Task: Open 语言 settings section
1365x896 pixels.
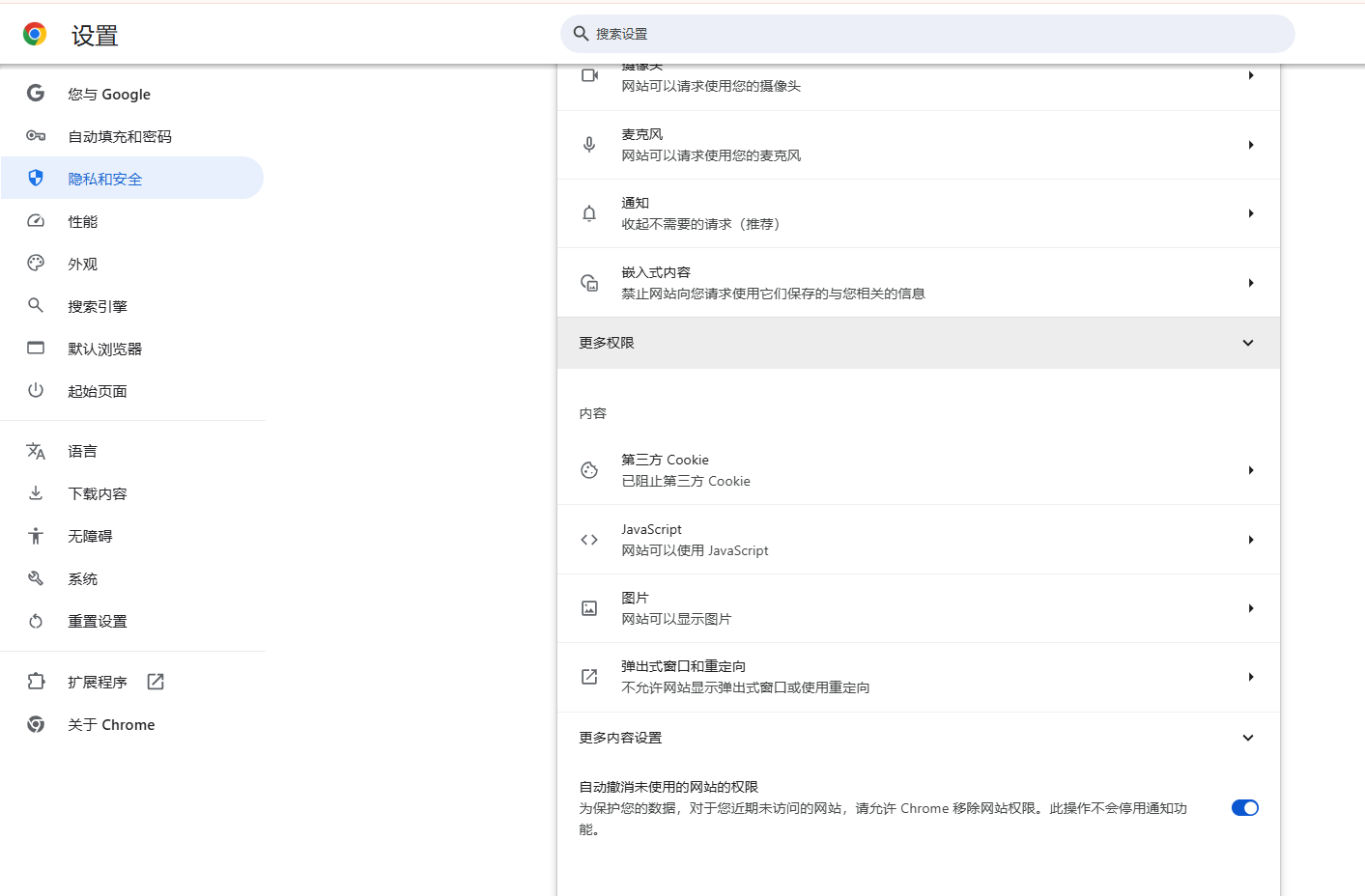Action: point(132,451)
